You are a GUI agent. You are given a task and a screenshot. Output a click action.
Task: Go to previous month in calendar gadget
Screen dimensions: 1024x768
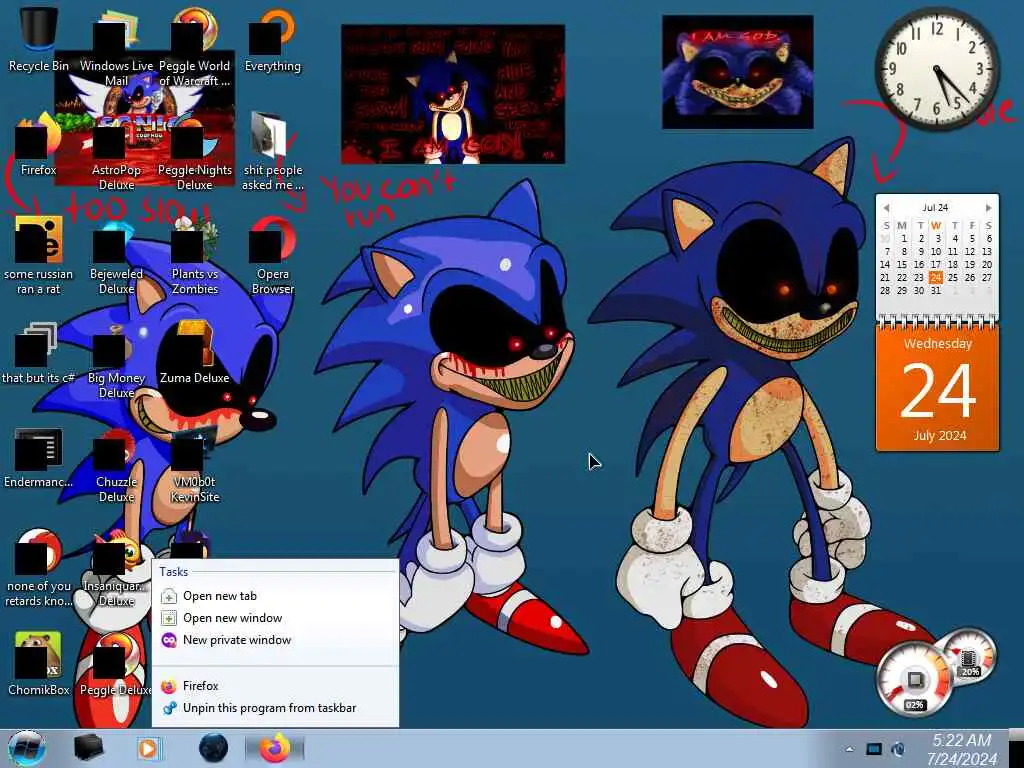[886, 208]
